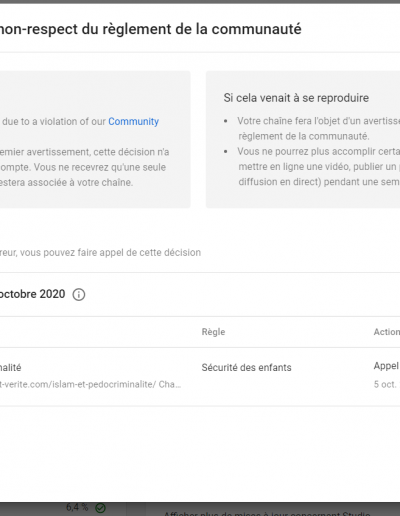Select the Action column header

click(x=387, y=332)
